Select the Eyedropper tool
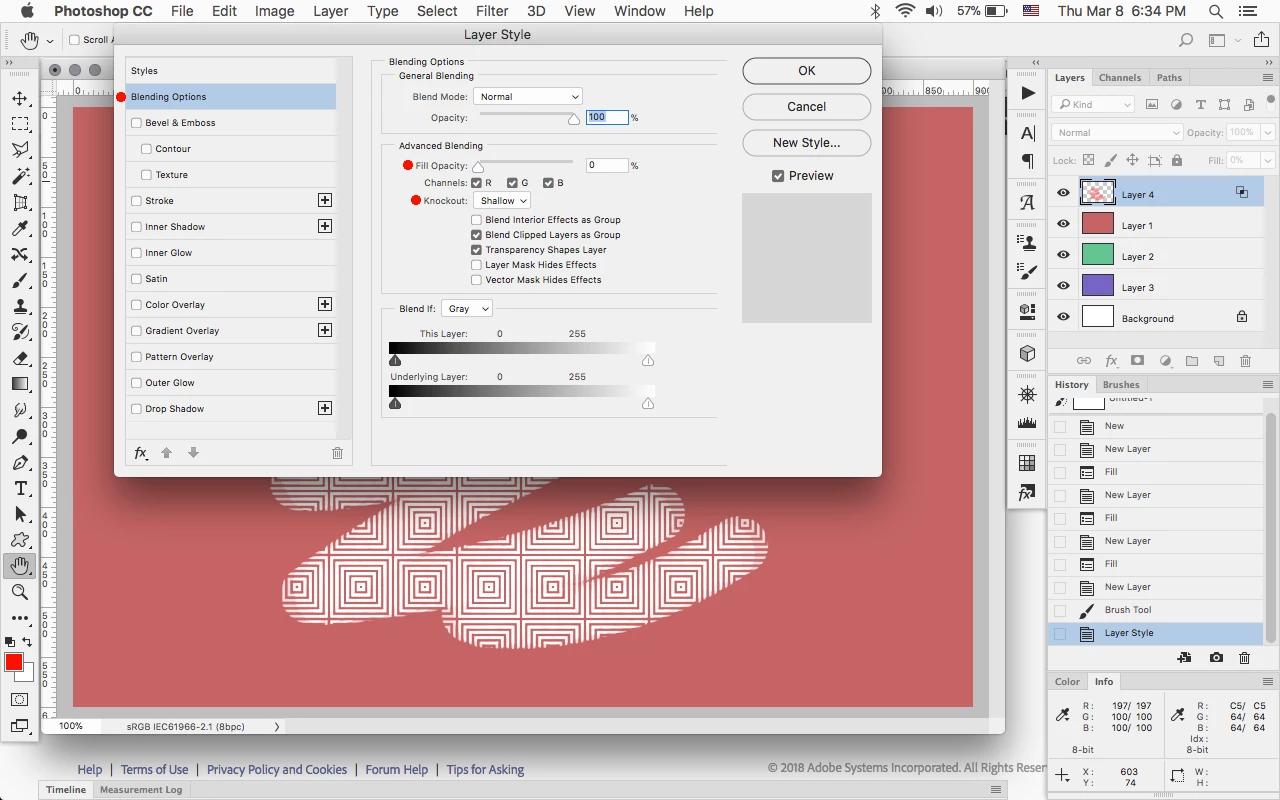Screen dimensions: 1280x800 (x=20, y=228)
